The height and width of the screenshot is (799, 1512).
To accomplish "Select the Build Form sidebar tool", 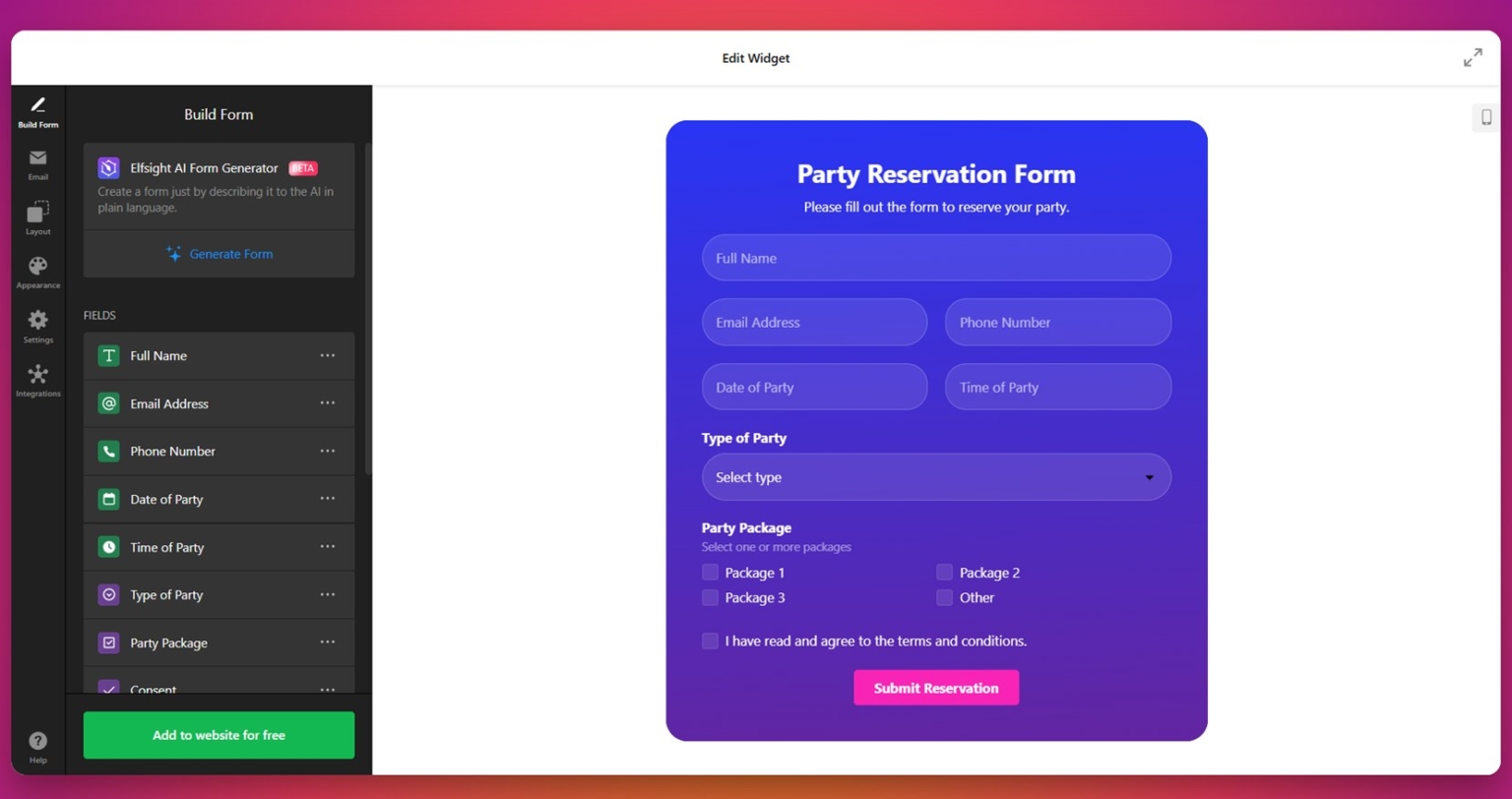I will [x=37, y=111].
